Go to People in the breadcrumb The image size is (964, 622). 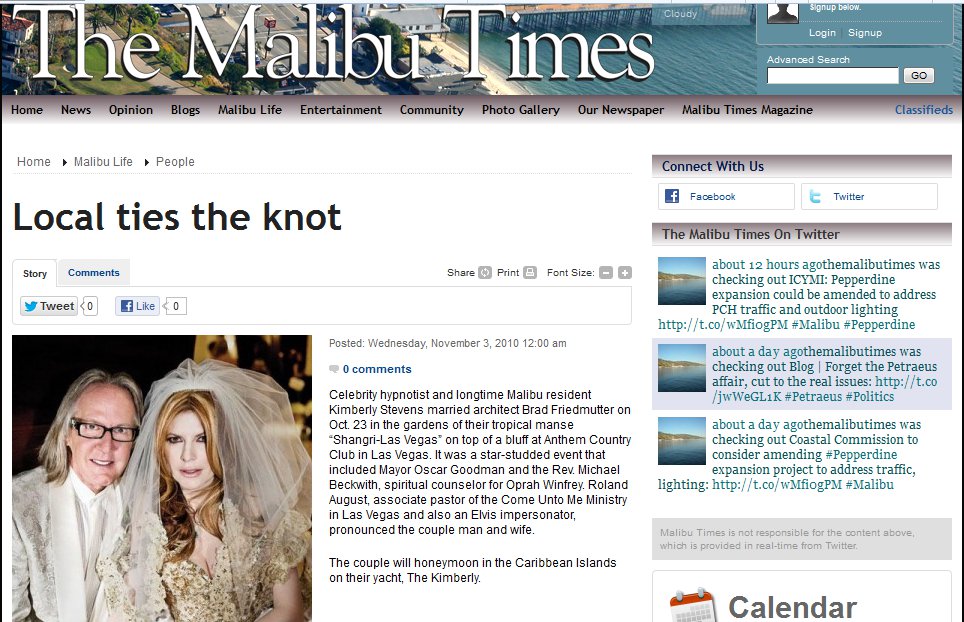click(175, 162)
